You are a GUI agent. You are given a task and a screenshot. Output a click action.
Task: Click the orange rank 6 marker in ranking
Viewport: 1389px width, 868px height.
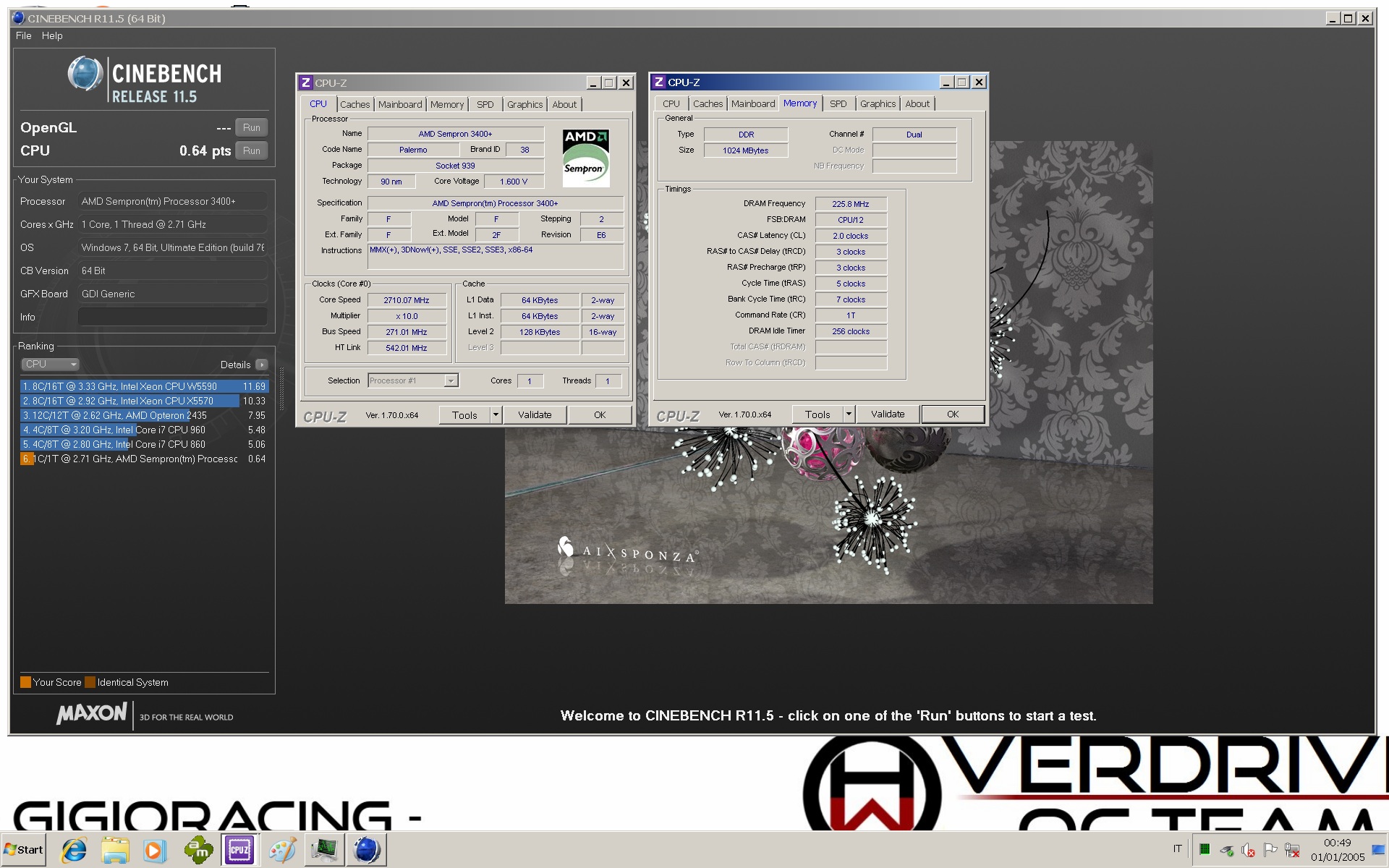pos(27,459)
